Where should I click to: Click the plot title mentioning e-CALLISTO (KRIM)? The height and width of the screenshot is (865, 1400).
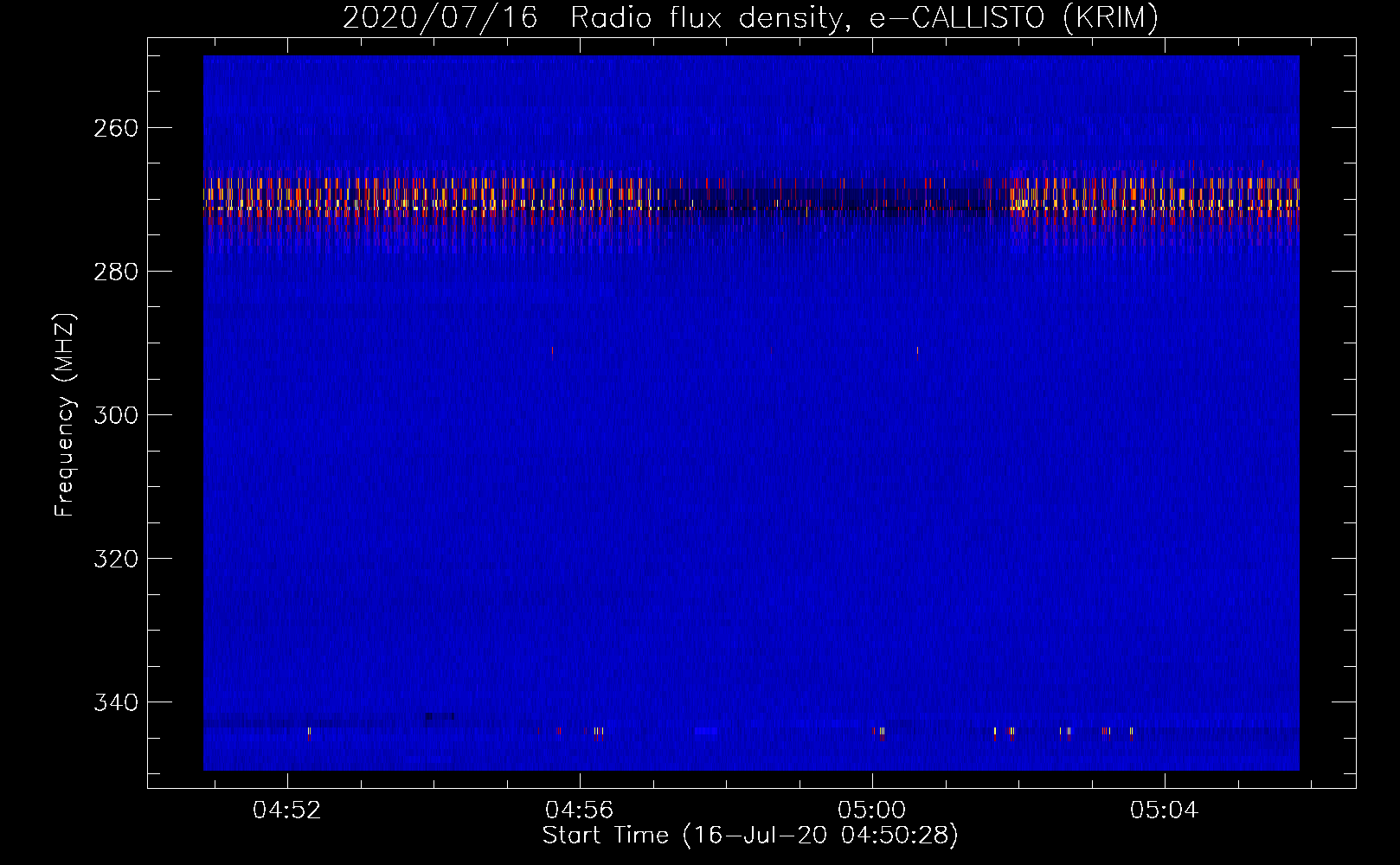(750, 17)
